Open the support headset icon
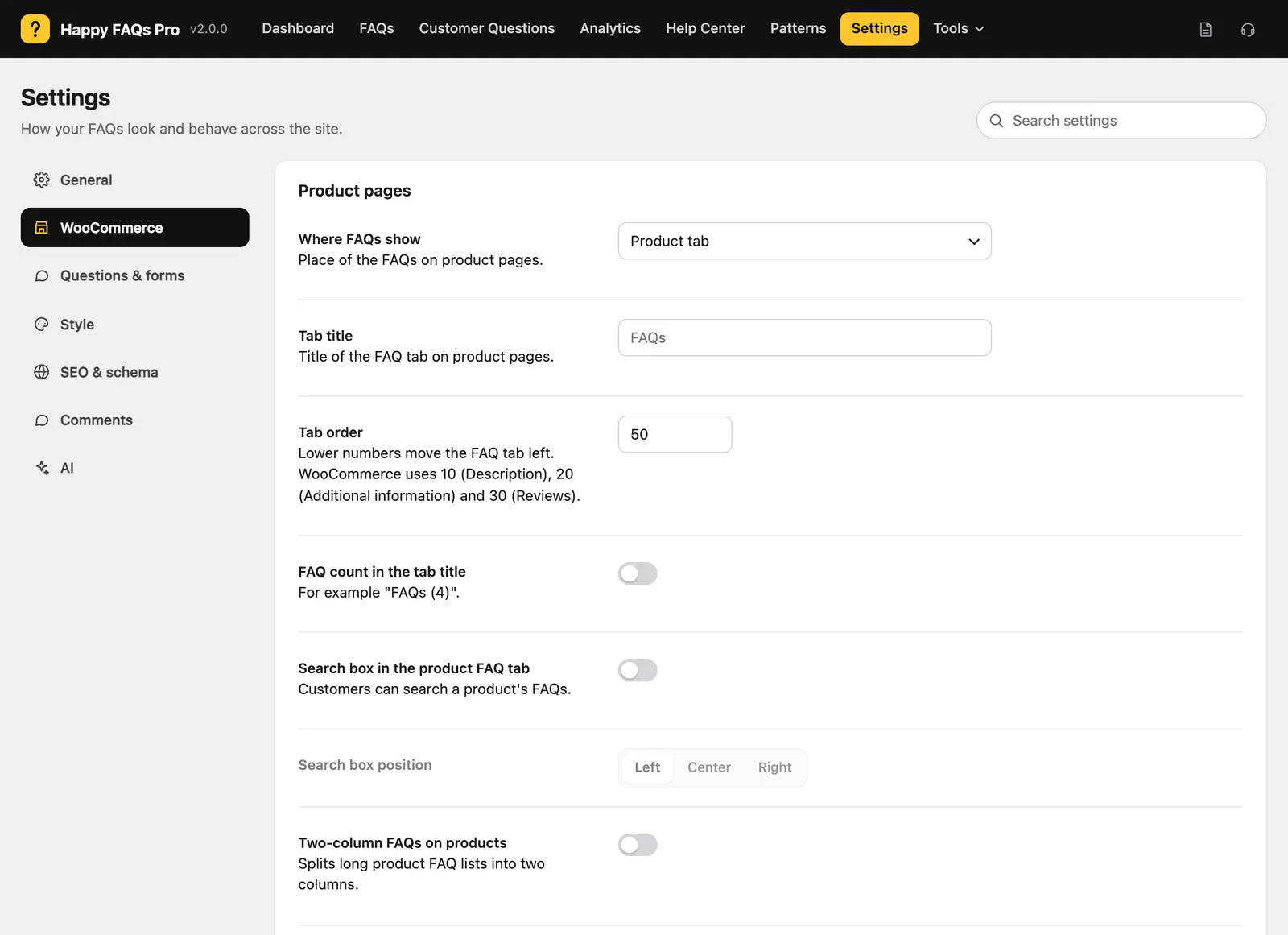The height and width of the screenshot is (935, 1288). (1248, 30)
